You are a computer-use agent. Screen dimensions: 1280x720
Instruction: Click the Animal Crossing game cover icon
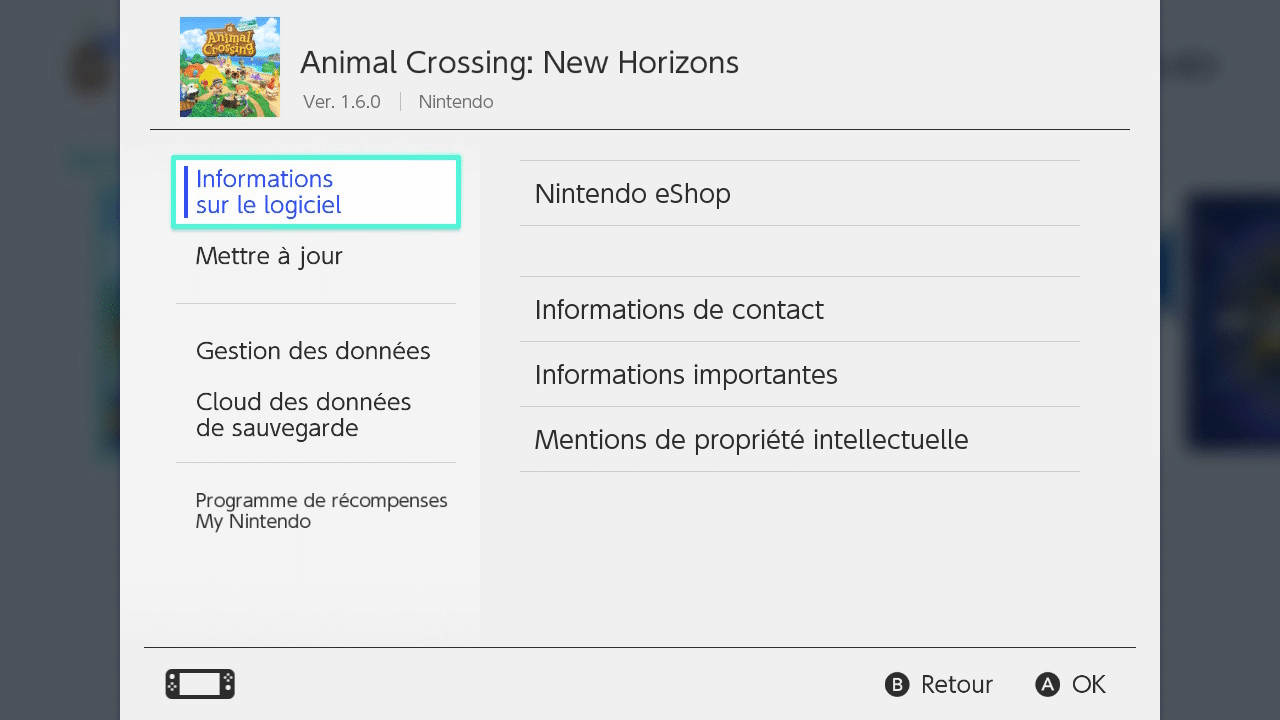(230, 67)
